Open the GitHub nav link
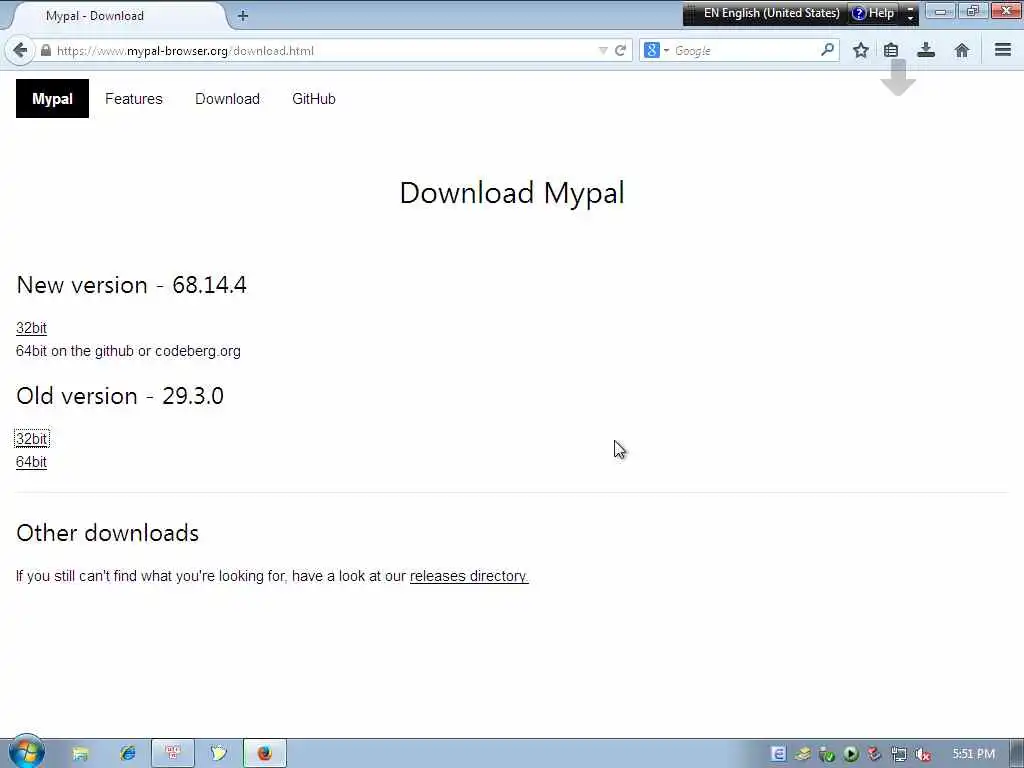Viewport: 1024px width, 768px height. [x=313, y=99]
